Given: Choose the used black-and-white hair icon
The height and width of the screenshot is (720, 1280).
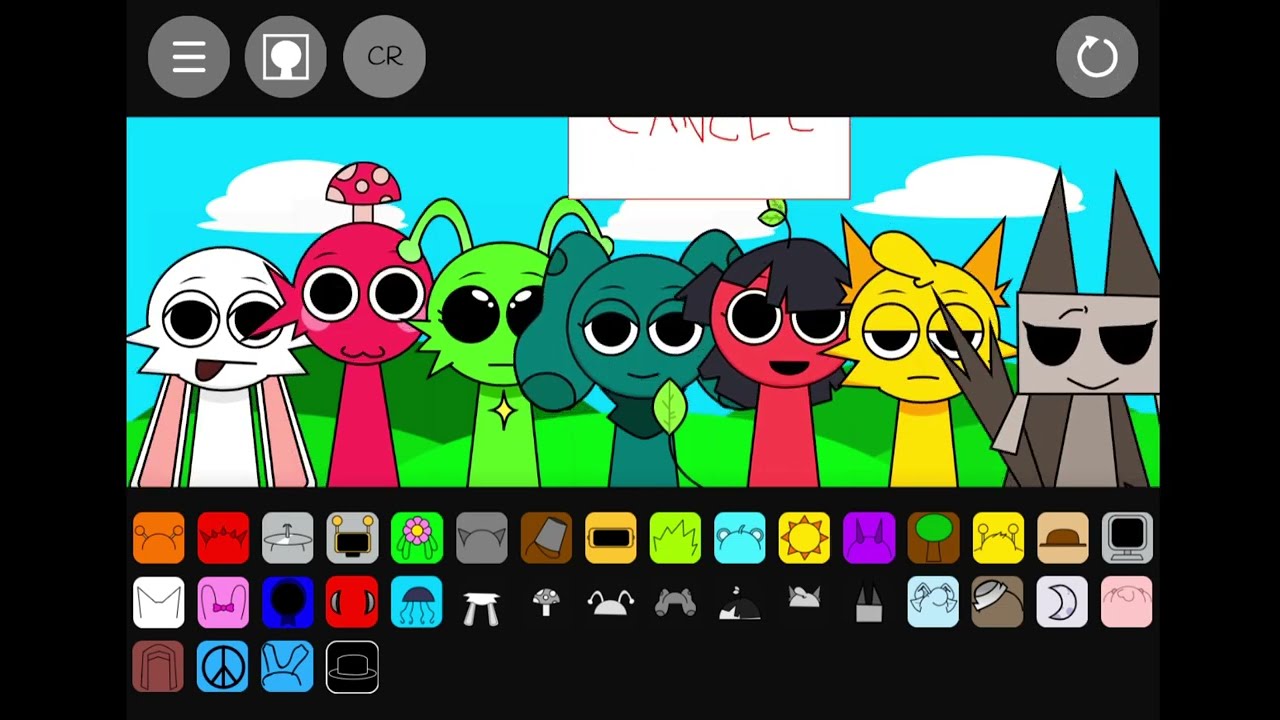Looking at the screenshot, I should pos(740,604).
